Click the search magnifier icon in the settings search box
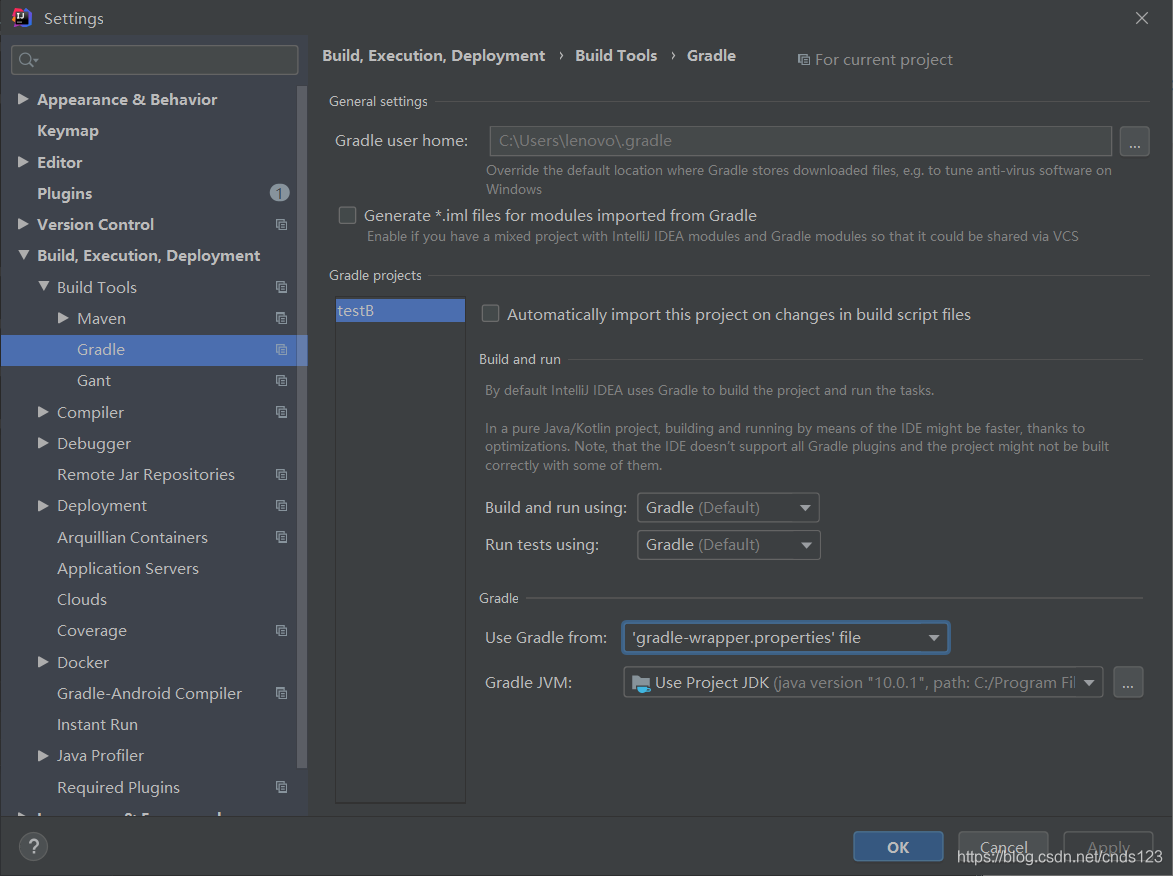This screenshot has height=876, width=1173. point(28,60)
